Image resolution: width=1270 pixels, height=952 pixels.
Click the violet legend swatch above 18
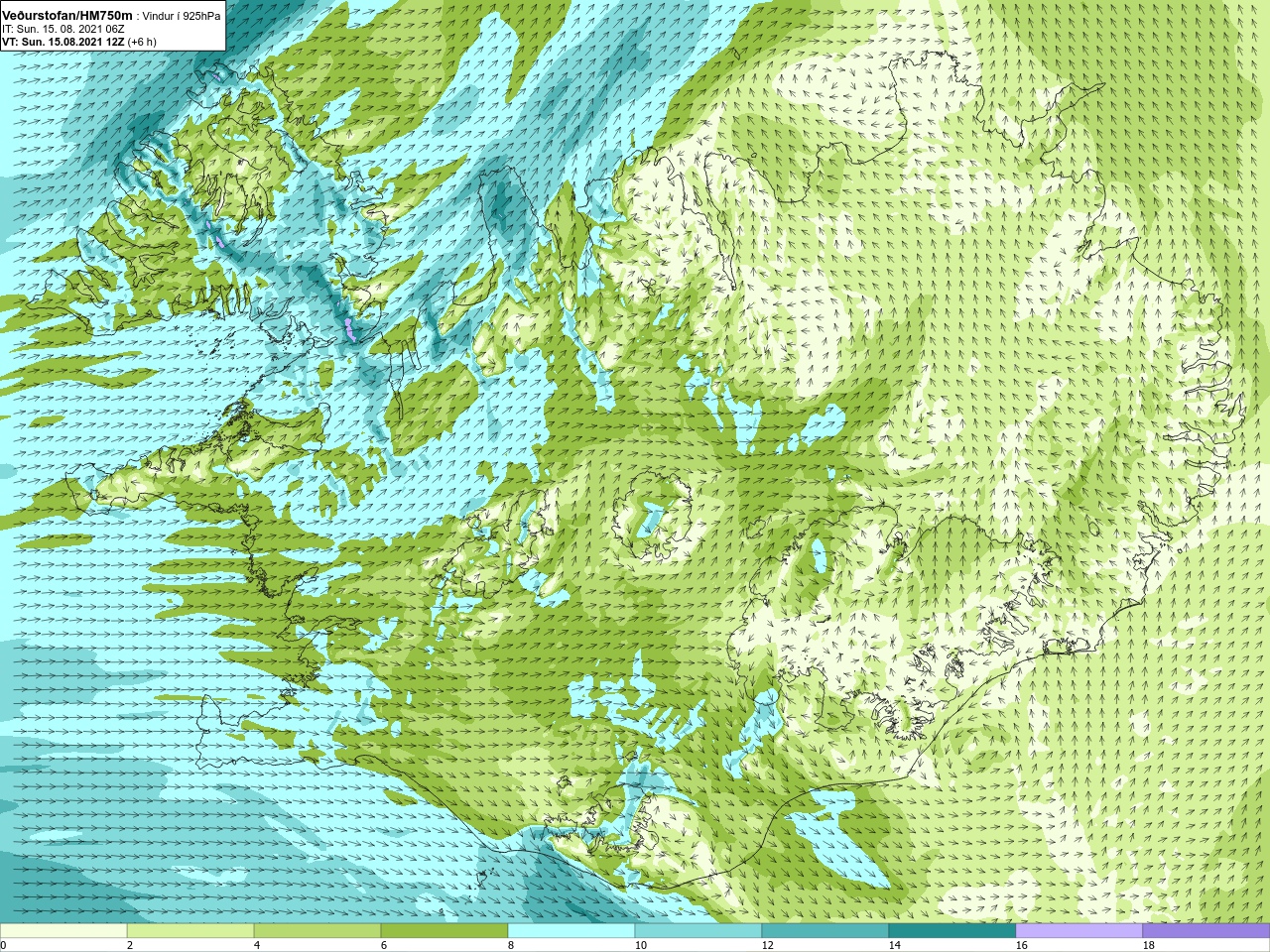coord(1206,931)
